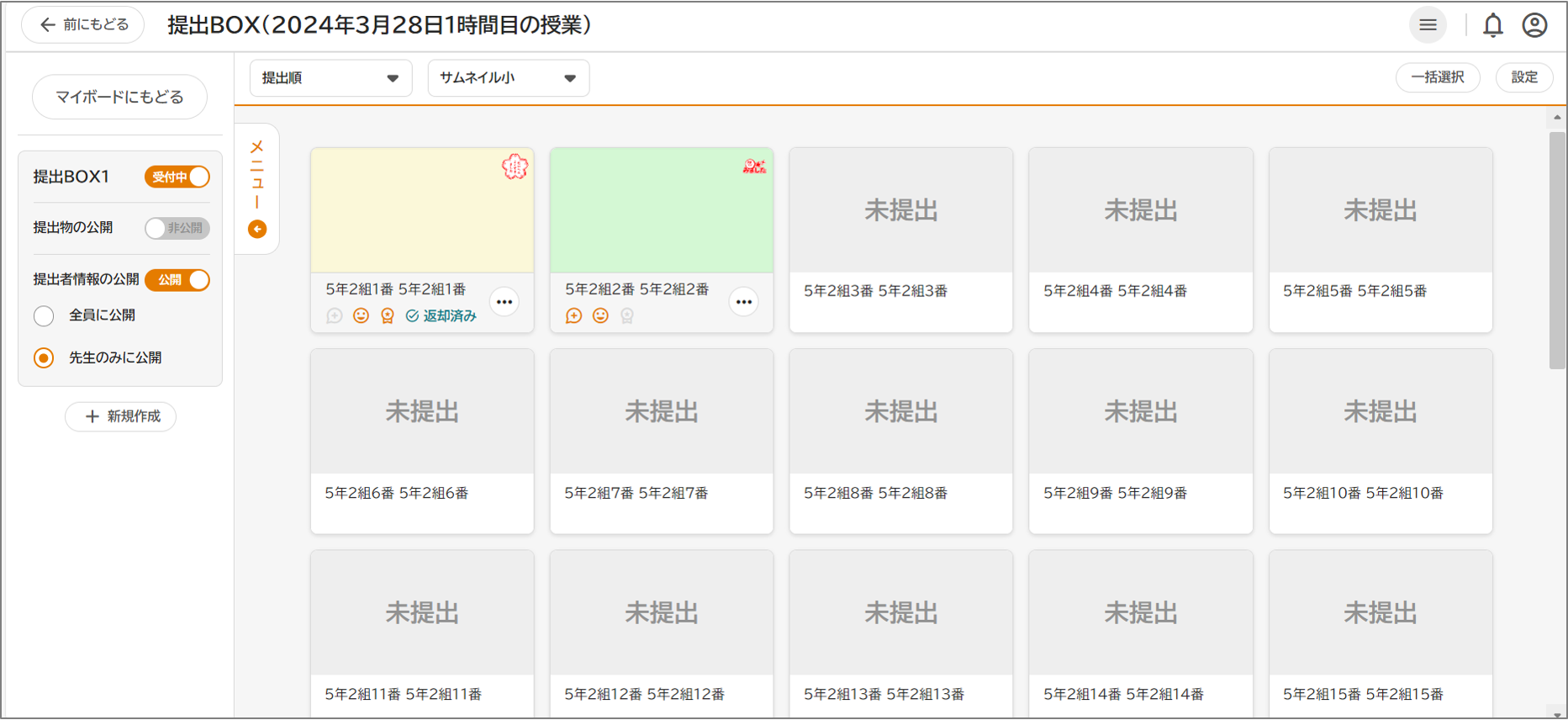Open the three-dot menu on 5年2組2番 card
This screenshot has height=720, width=1568.
tap(744, 302)
